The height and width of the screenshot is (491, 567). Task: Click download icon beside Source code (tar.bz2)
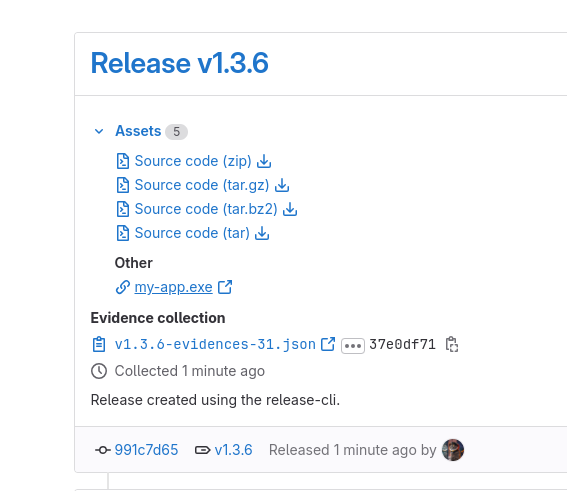290,209
